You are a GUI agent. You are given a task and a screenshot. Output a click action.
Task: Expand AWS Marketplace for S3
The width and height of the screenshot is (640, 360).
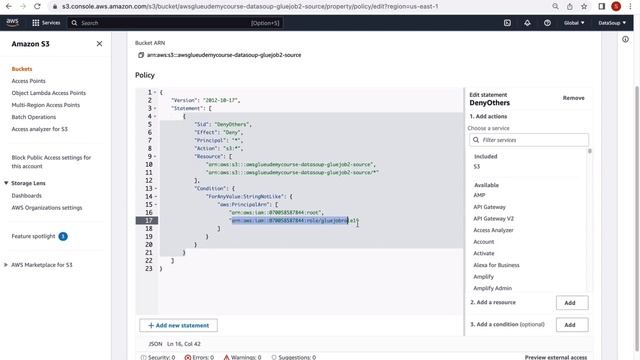click(6, 265)
